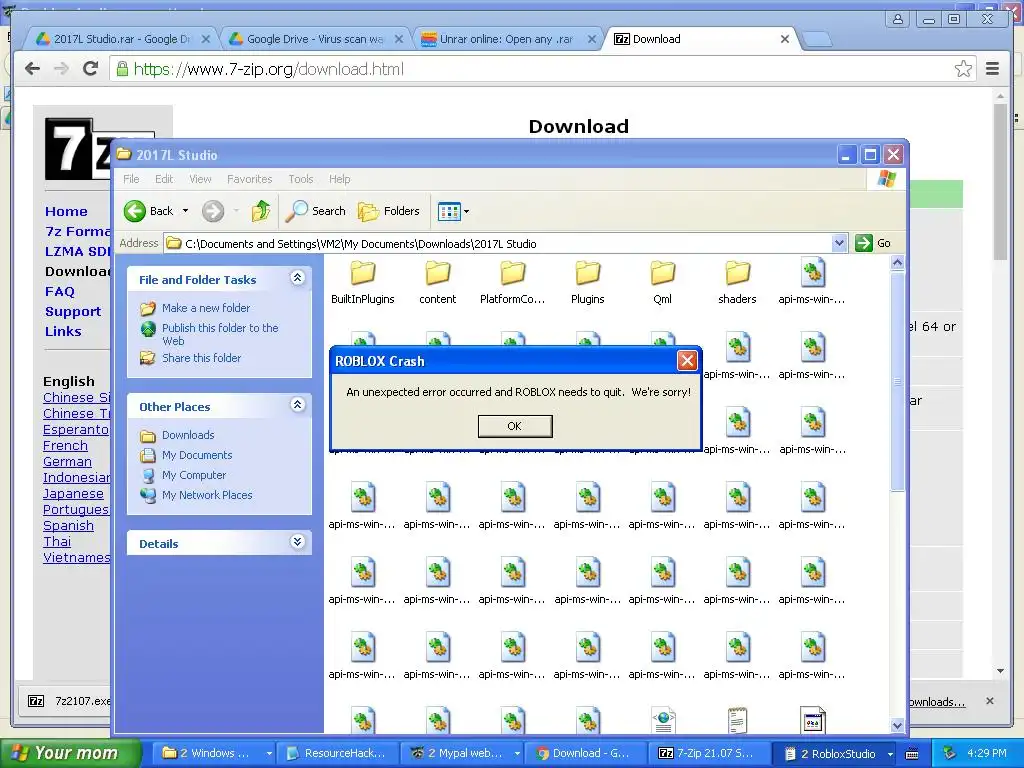Choose the Thai language link on the 7-Zip page

click(57, 541)
